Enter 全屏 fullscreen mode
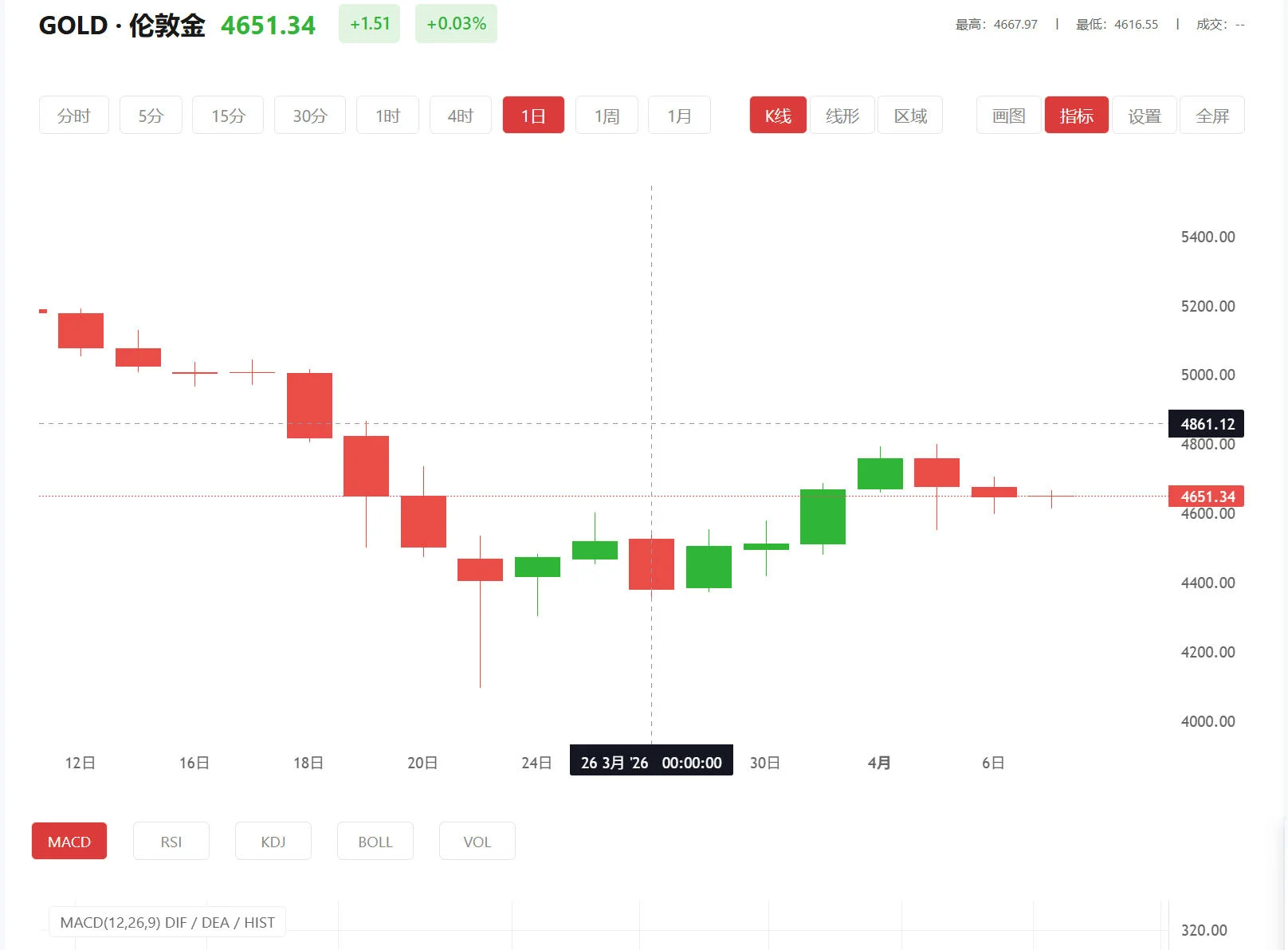1288x950 pixels. click(1211, 115)
